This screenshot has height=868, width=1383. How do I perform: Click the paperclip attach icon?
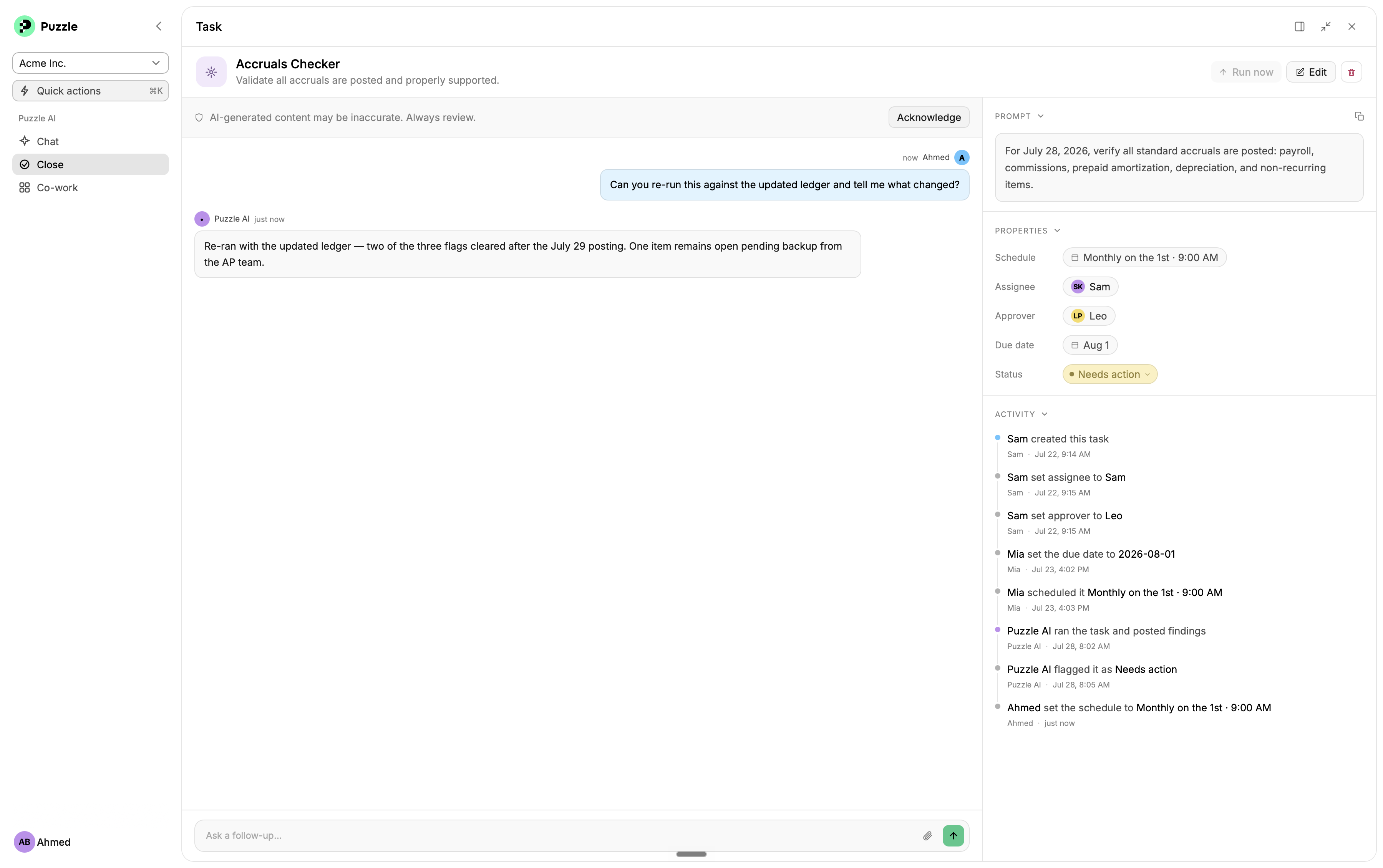(x=927, y=836)
